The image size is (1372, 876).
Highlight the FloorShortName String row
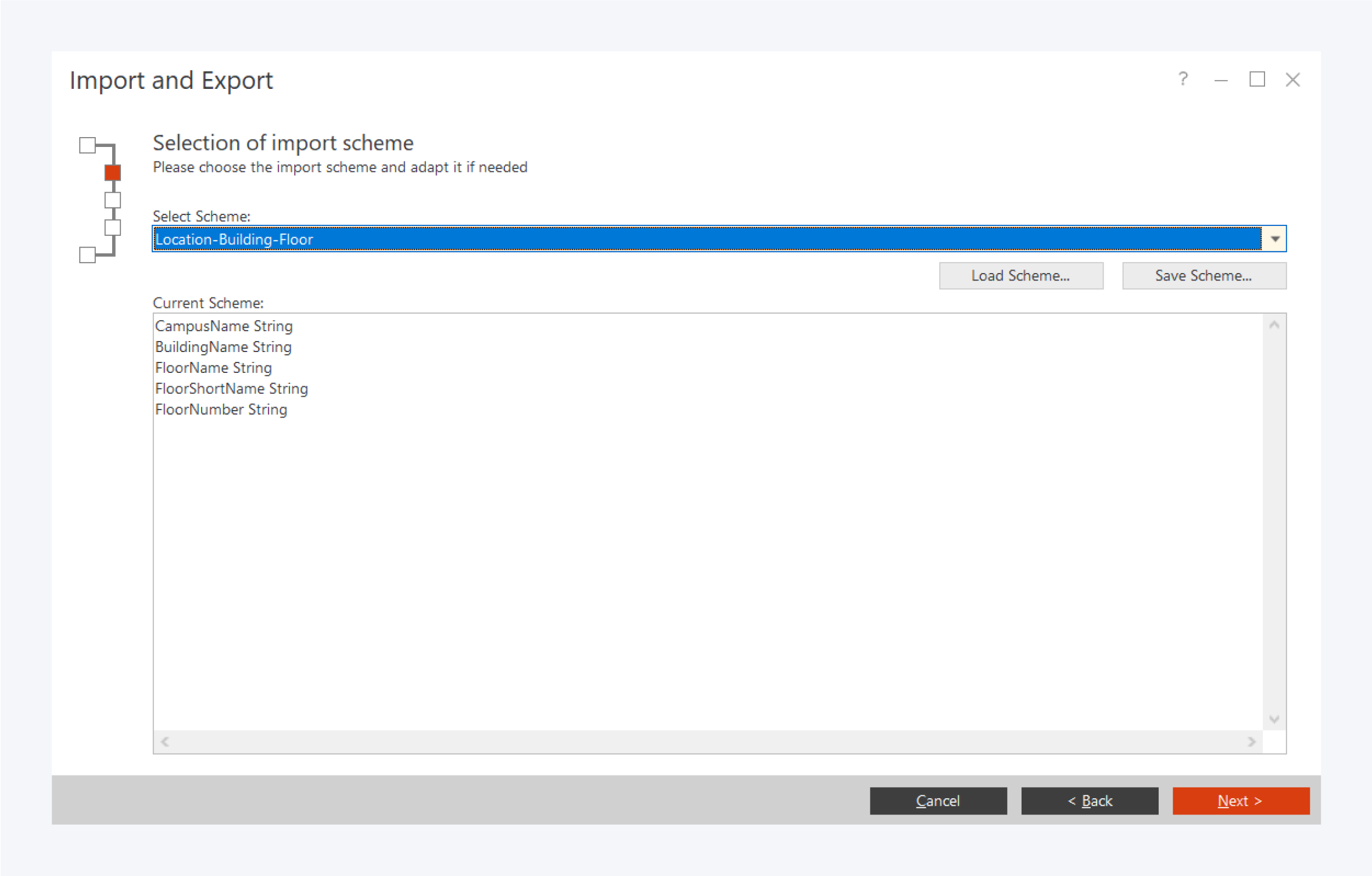231,388
